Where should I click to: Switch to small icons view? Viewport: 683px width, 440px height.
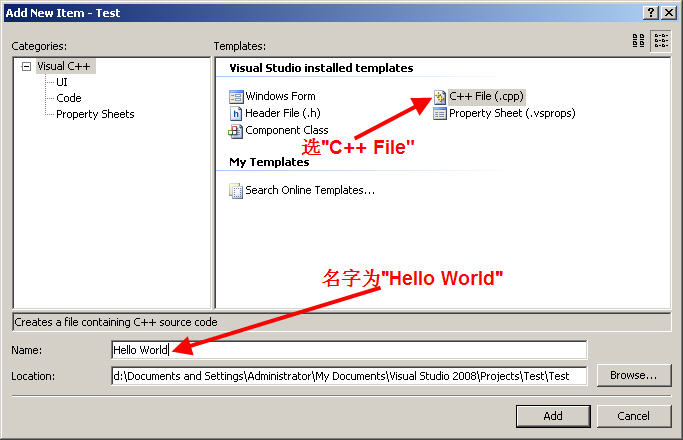coord(661,41)
